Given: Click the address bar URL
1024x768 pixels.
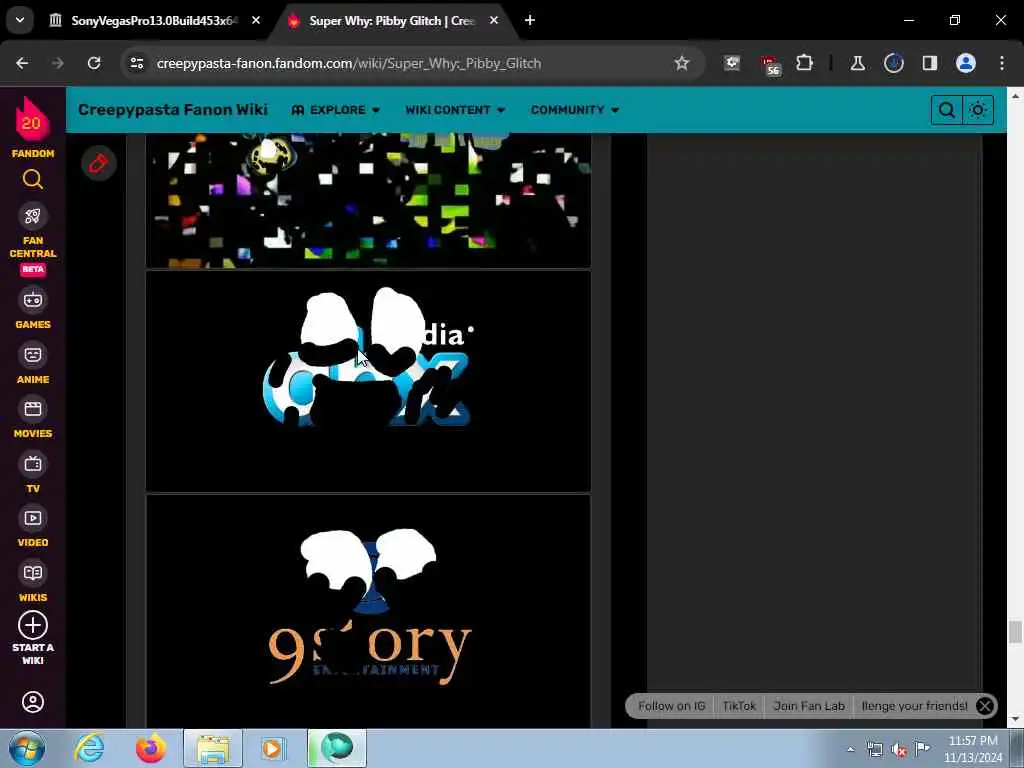Looking at the screenshot, I should 349,63.
